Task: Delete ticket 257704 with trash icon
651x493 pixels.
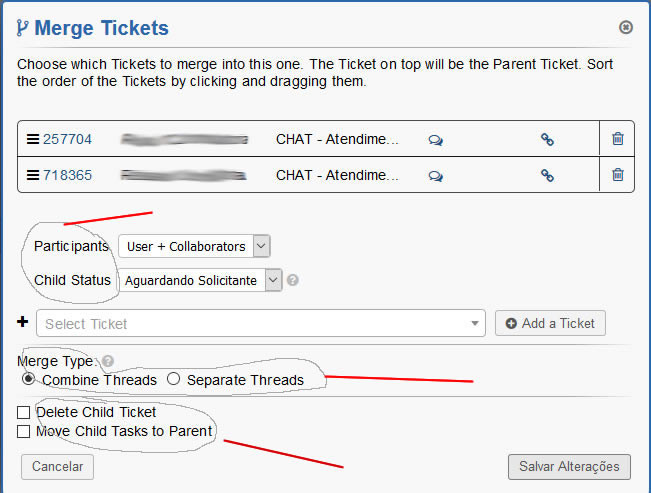Action: coord(617,139)
